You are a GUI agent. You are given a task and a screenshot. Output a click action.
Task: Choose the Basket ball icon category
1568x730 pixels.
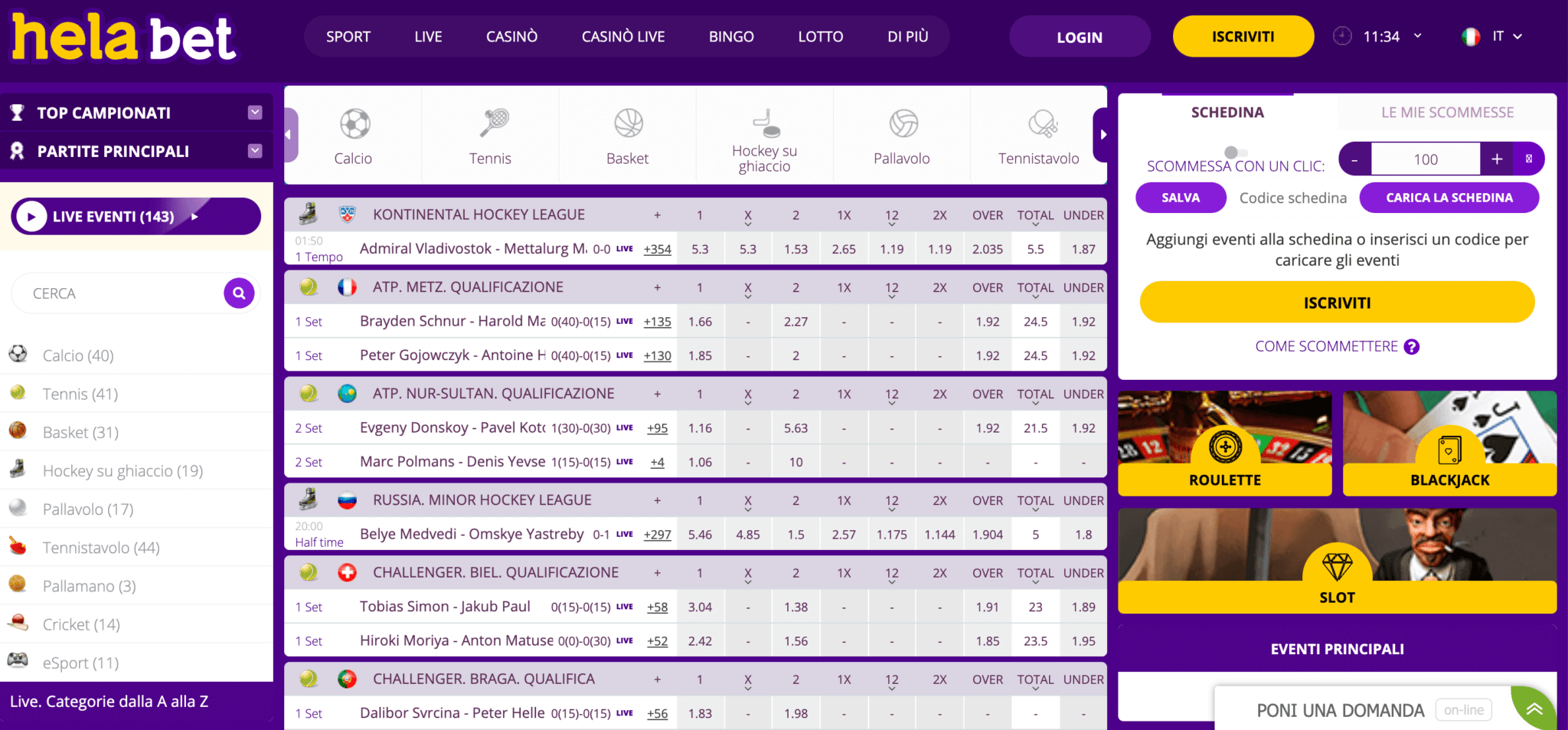[629, 123]
